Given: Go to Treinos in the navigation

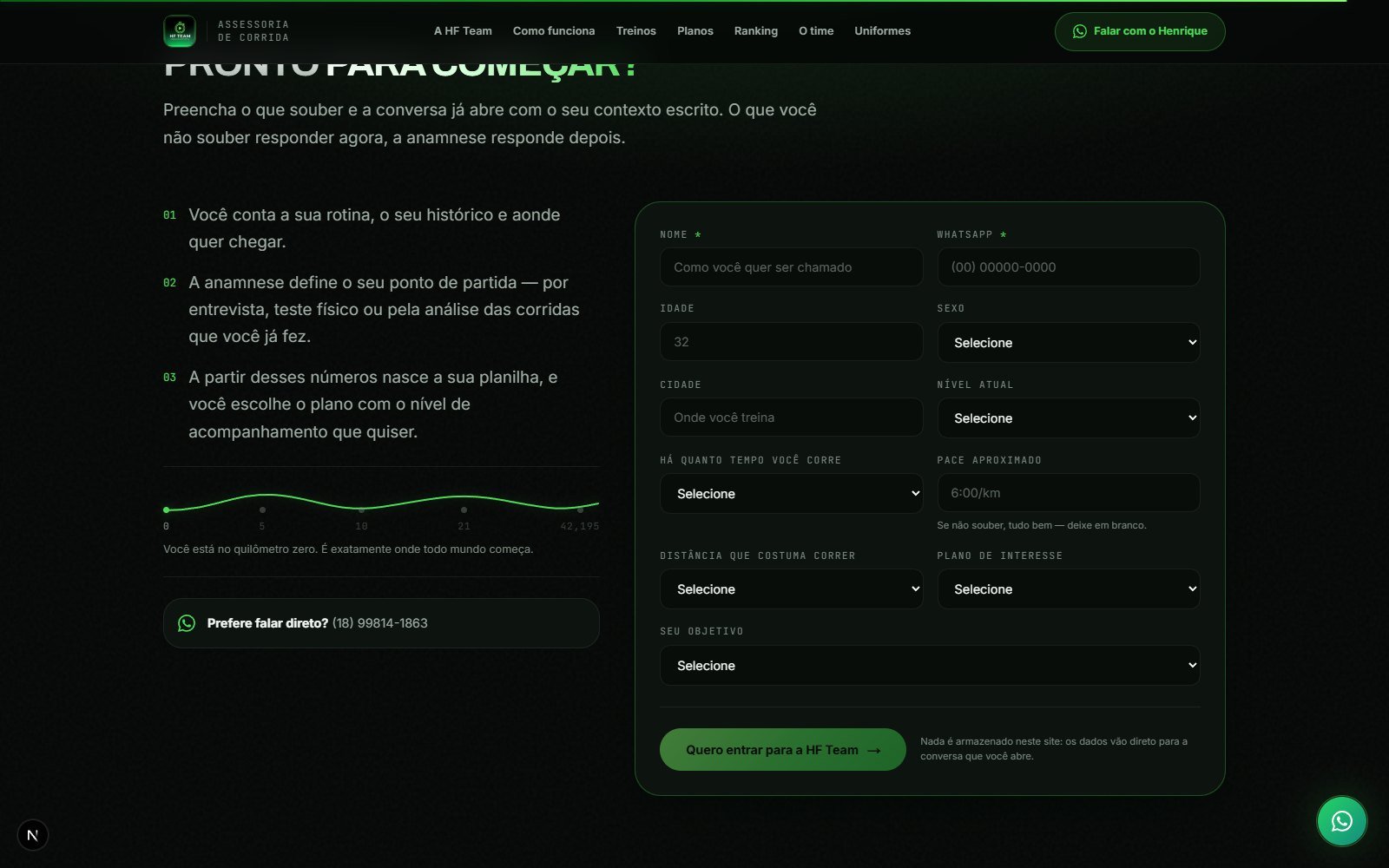Looking at the screenshot, I should [x=635, y=31].
